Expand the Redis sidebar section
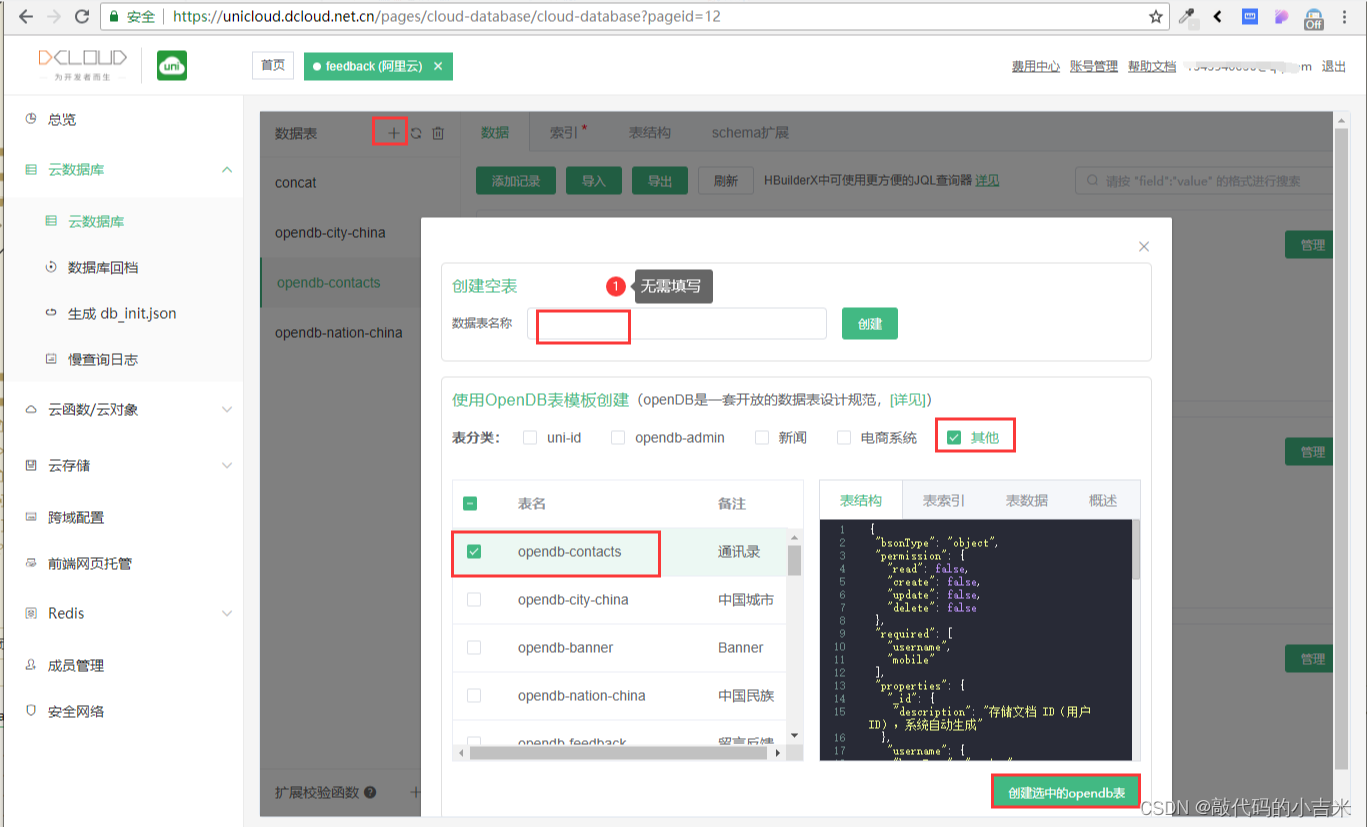Screen dimensions: 1367x827 227,613
